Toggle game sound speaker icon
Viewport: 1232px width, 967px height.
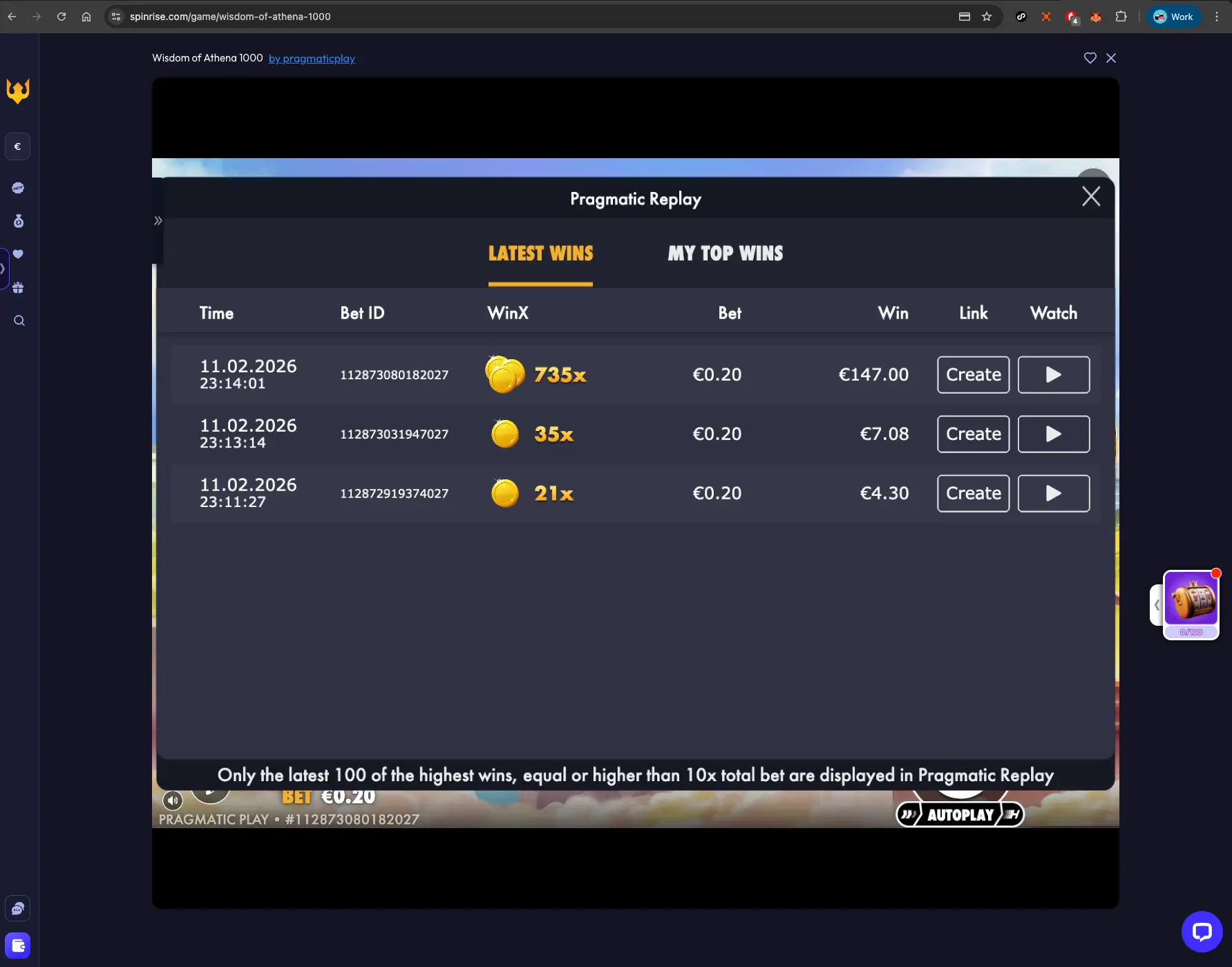[x=173, y=801]
